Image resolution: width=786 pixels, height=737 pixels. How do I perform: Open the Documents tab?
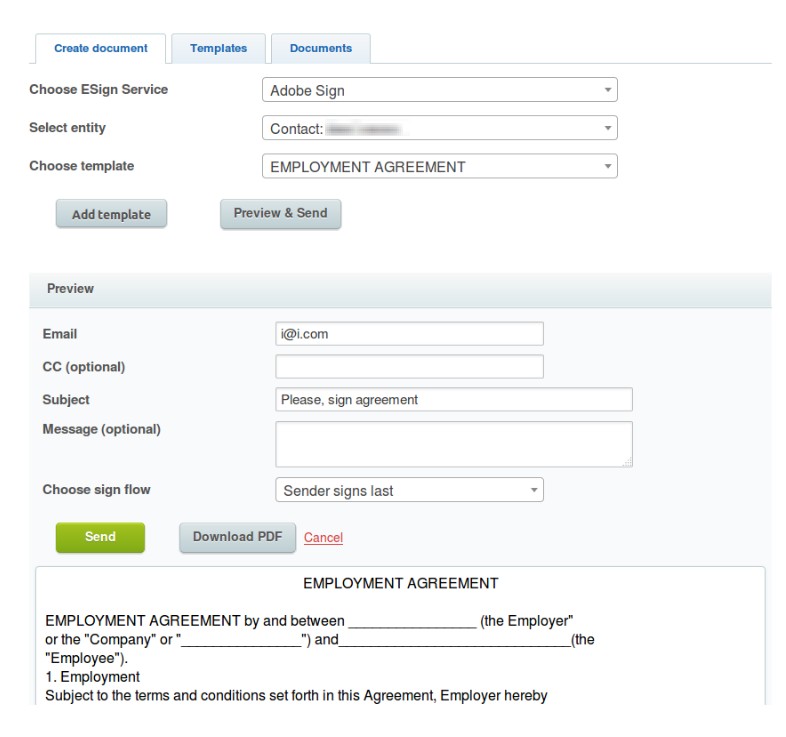pos(320,48)
